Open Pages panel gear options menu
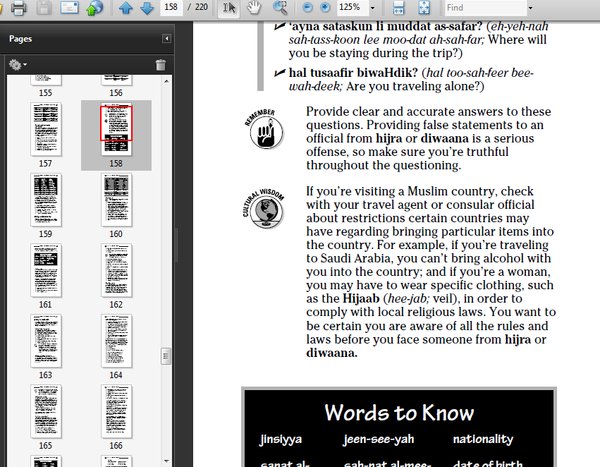 (18, 64)
